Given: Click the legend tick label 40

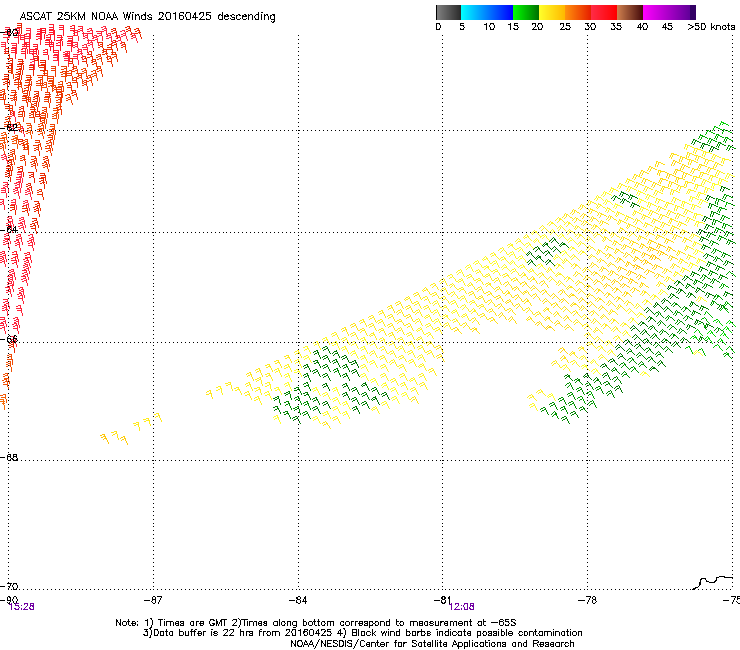Looking at the screenshot, I should click(642, 27).
